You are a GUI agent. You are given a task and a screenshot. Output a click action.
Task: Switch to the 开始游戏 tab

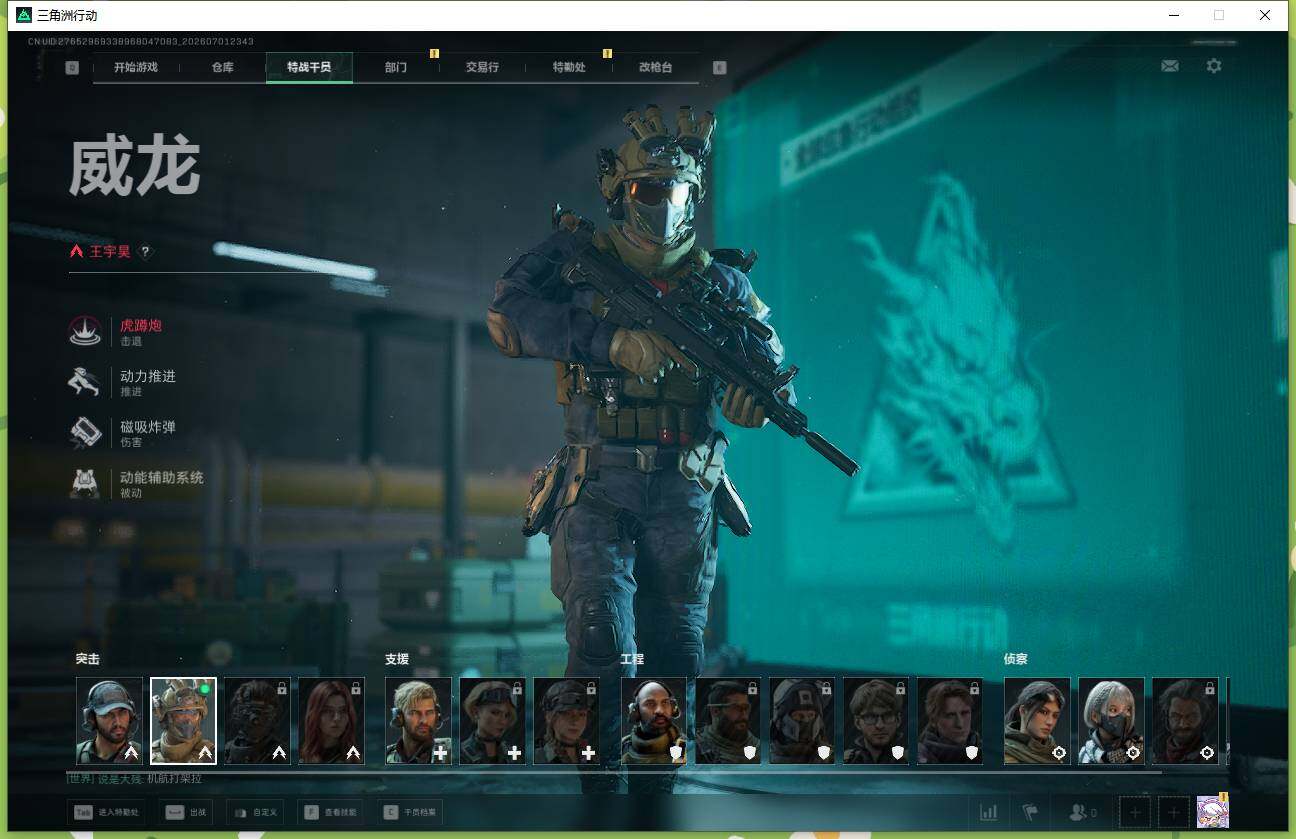[x=136, y=68]
